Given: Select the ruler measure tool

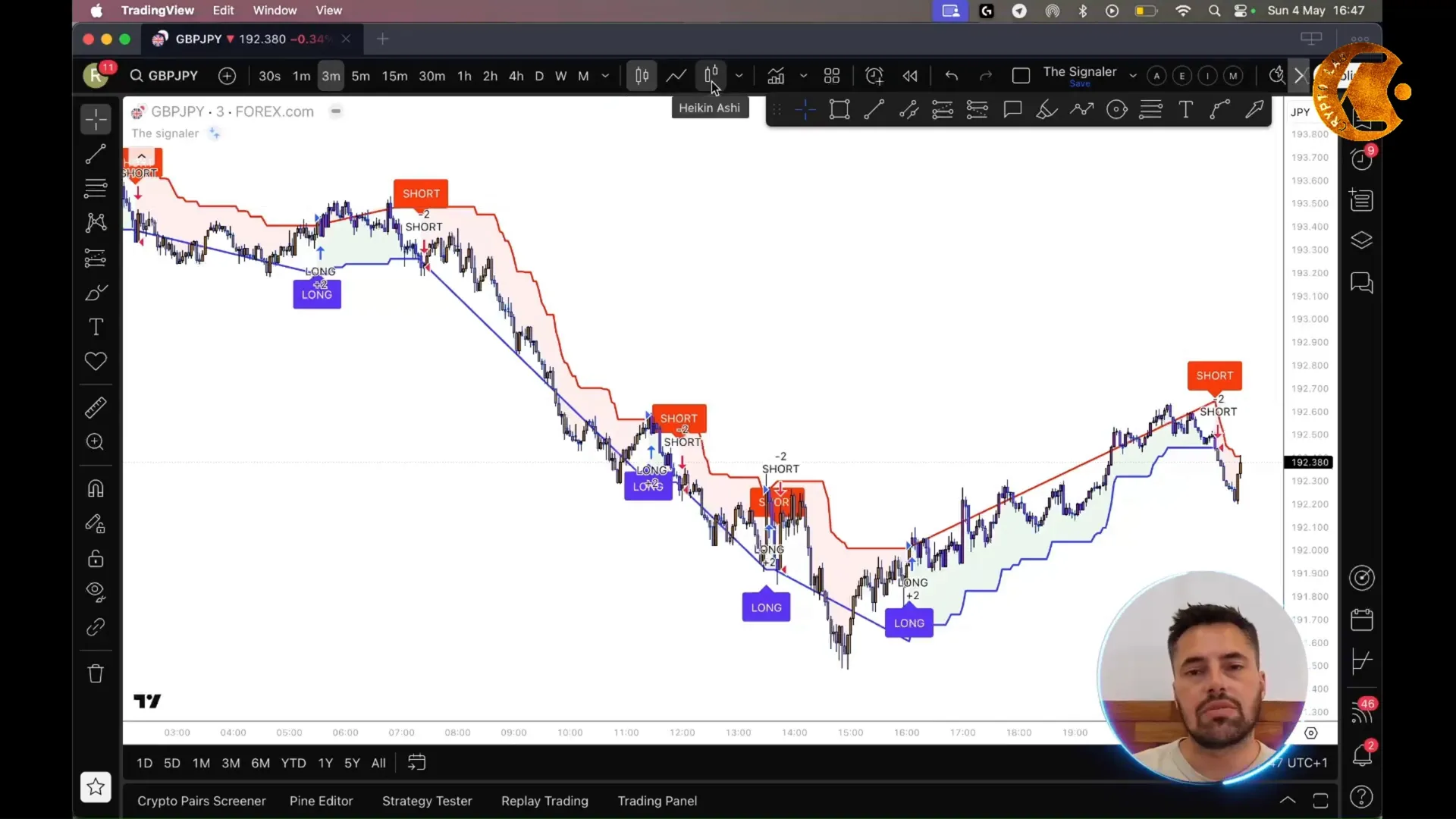Looking at the screenshot, I should 96,408.
